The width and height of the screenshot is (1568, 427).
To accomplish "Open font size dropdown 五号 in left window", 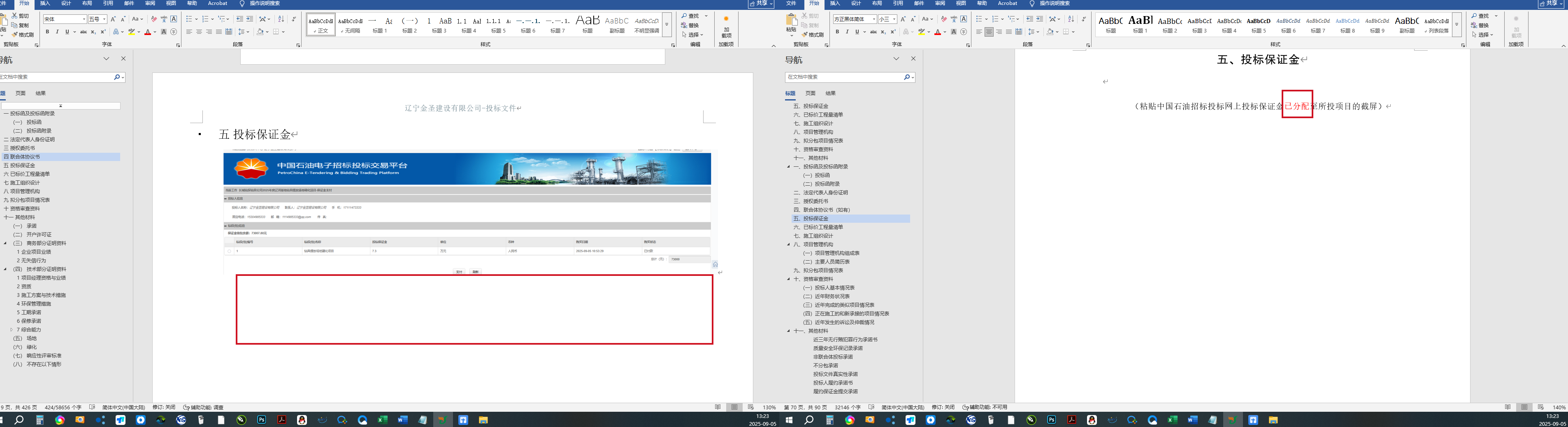I will coord(104,19).
